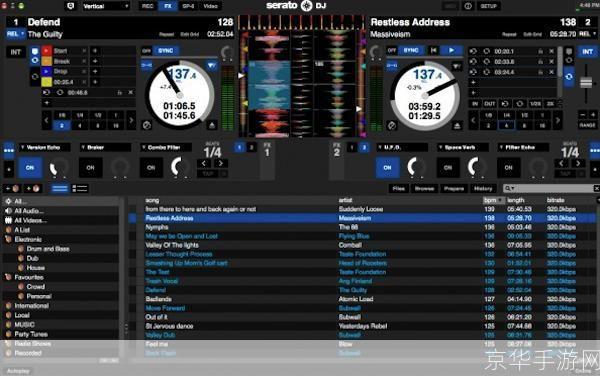Image resolution: width=600 pixels, height=376 pixels.
Task: Click the play button on deck 2
Action: 452,50
